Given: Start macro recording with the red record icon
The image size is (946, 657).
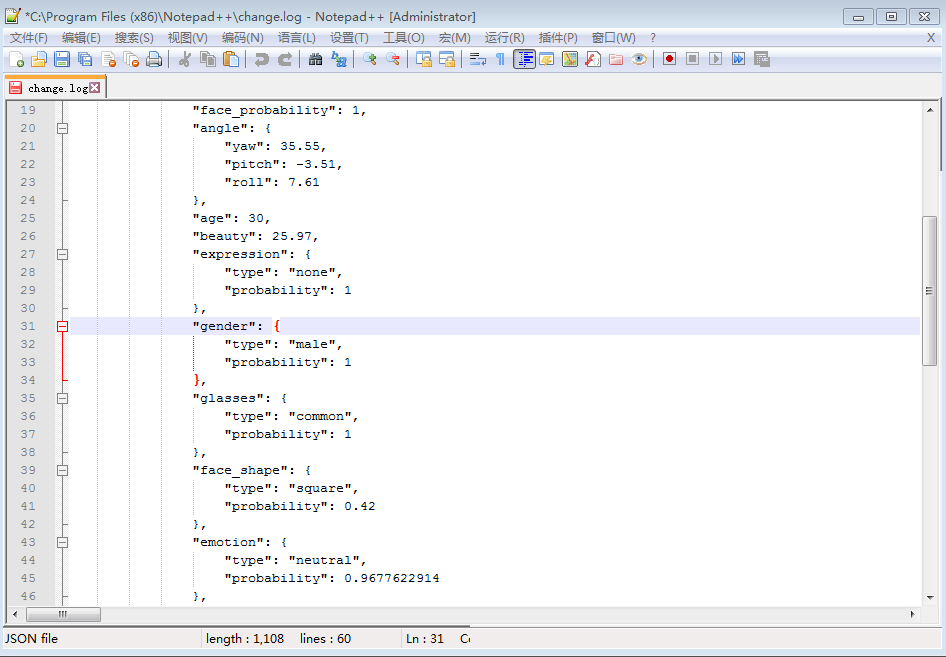Looking at the screenshot, I should [x=669, y=59].
